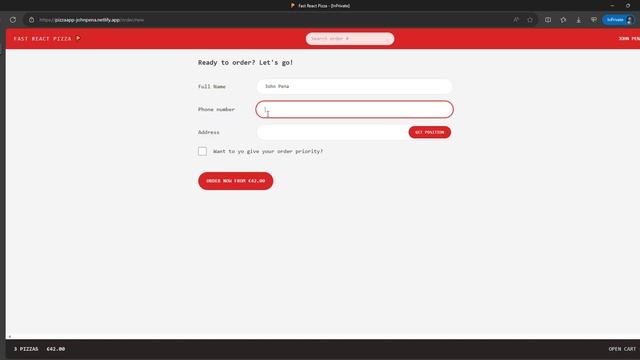
Task: Click the InPrivate profile button
Action: [x=619, y=20]
